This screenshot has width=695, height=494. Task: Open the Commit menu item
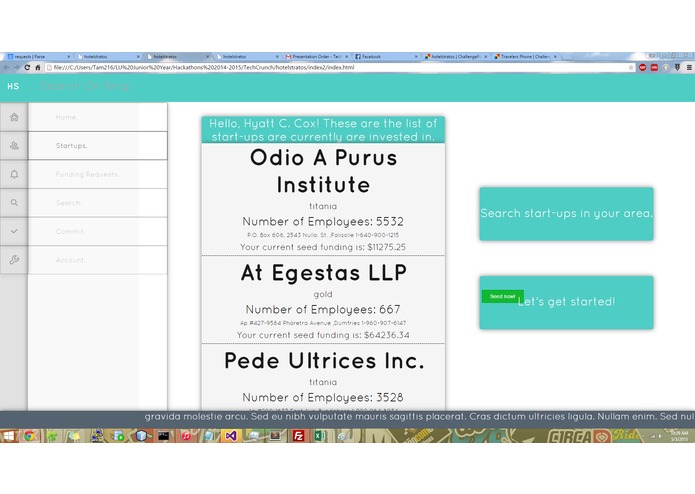click(x=98, y=231)
